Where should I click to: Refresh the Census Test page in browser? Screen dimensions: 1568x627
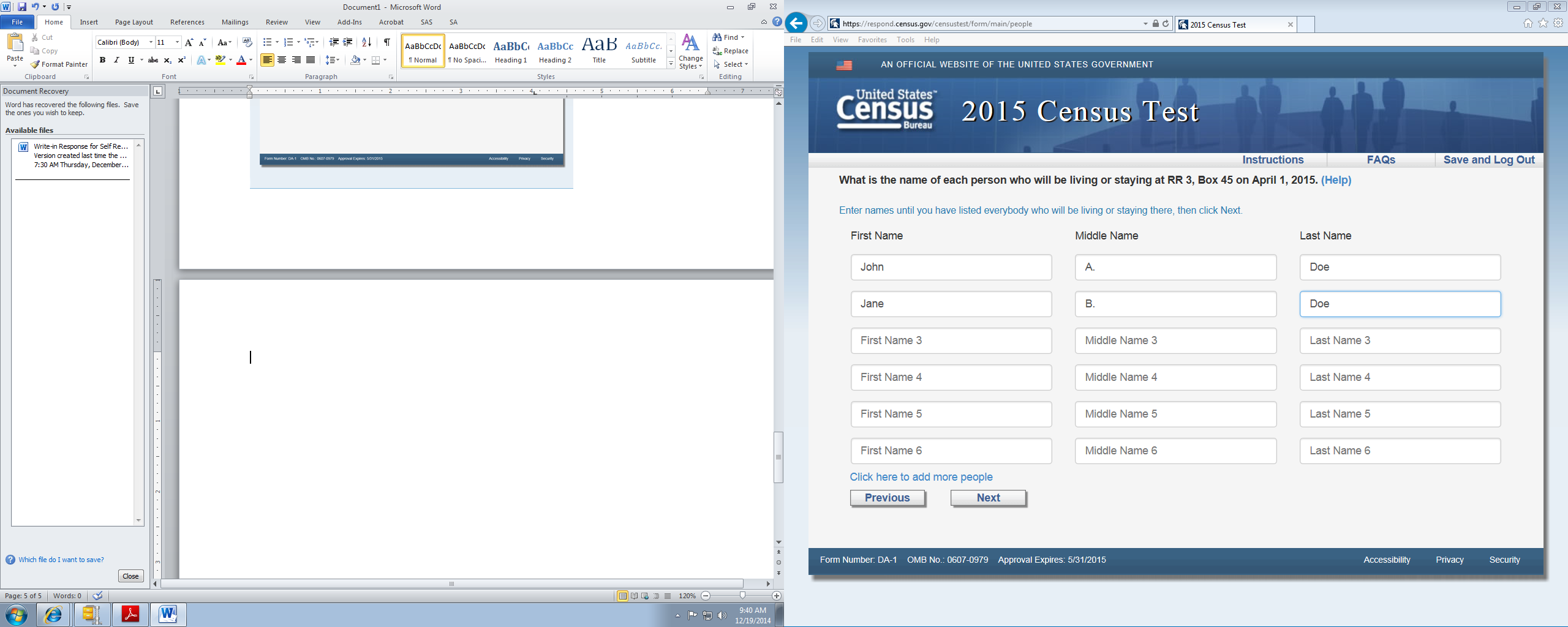(x=1166, y=24)
